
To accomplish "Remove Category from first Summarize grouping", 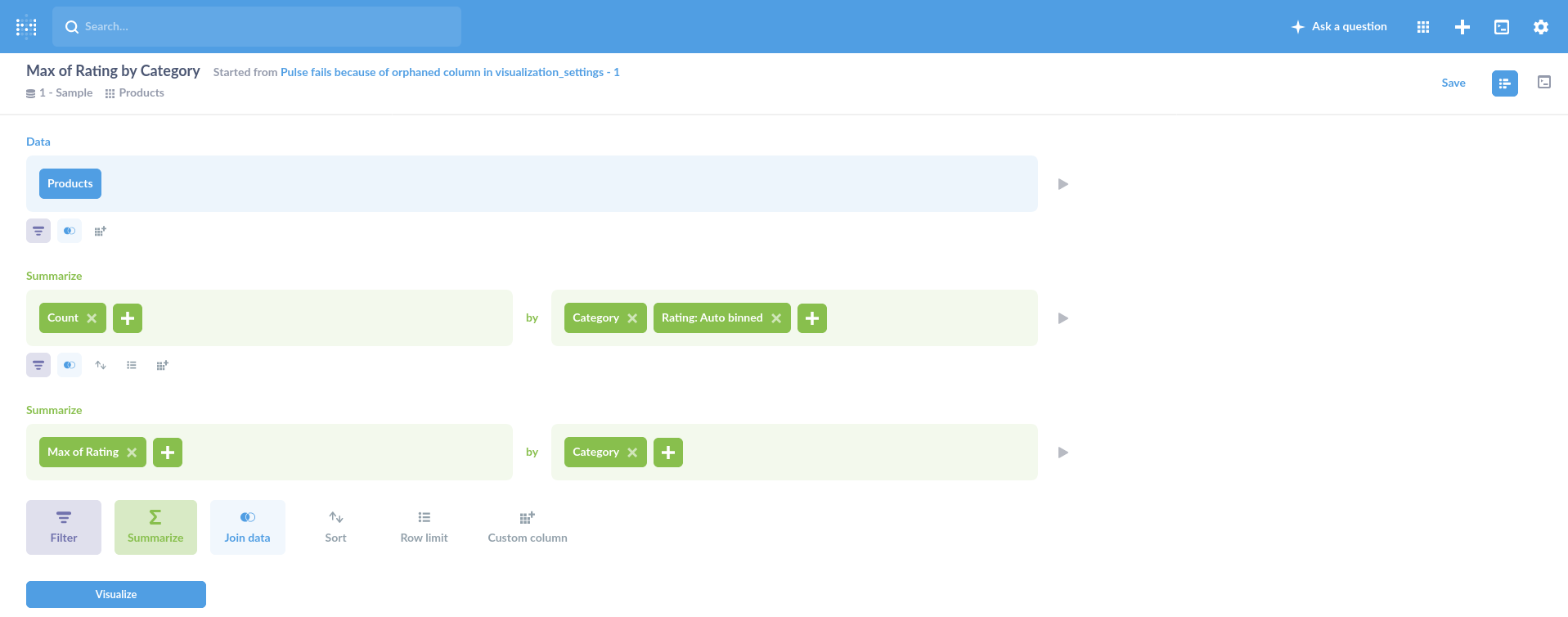I will pos(632,318).
